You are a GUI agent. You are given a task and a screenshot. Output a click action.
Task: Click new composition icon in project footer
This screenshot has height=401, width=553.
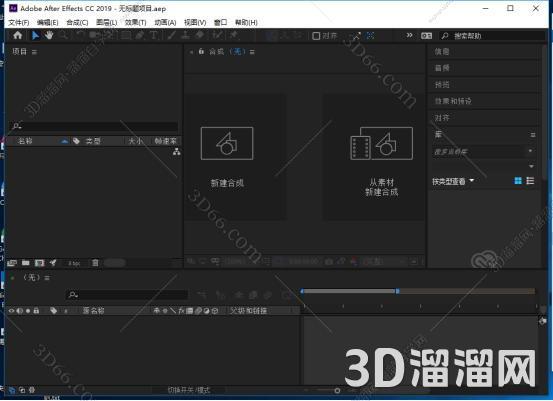pos(40,263)
